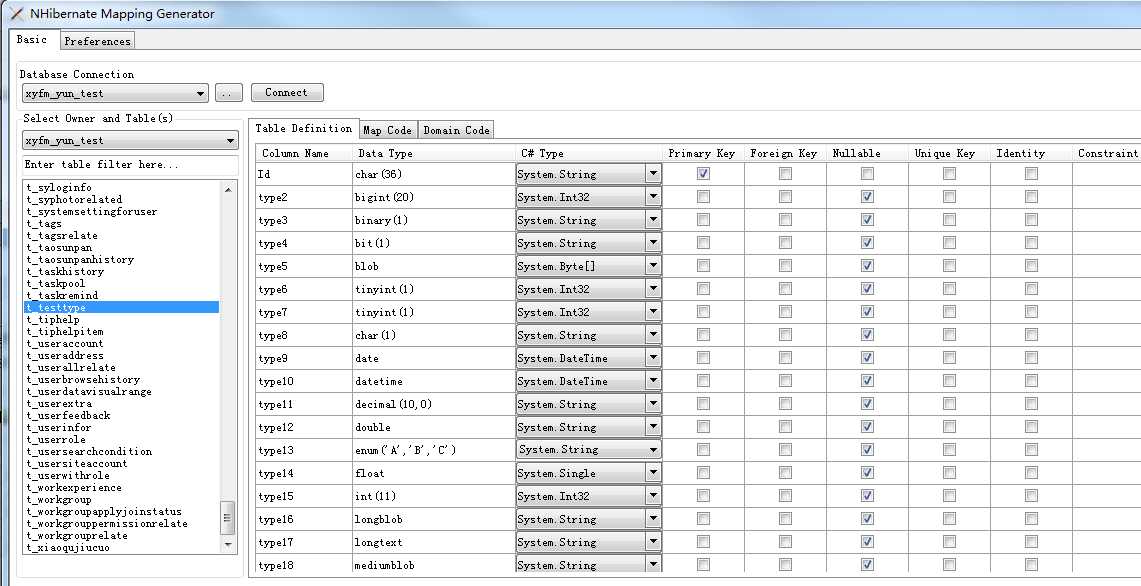This screenshot has height=586, width=1141.
Task: Toggle Primary Key checkbox for type12 row
Action: click(703, 427)
